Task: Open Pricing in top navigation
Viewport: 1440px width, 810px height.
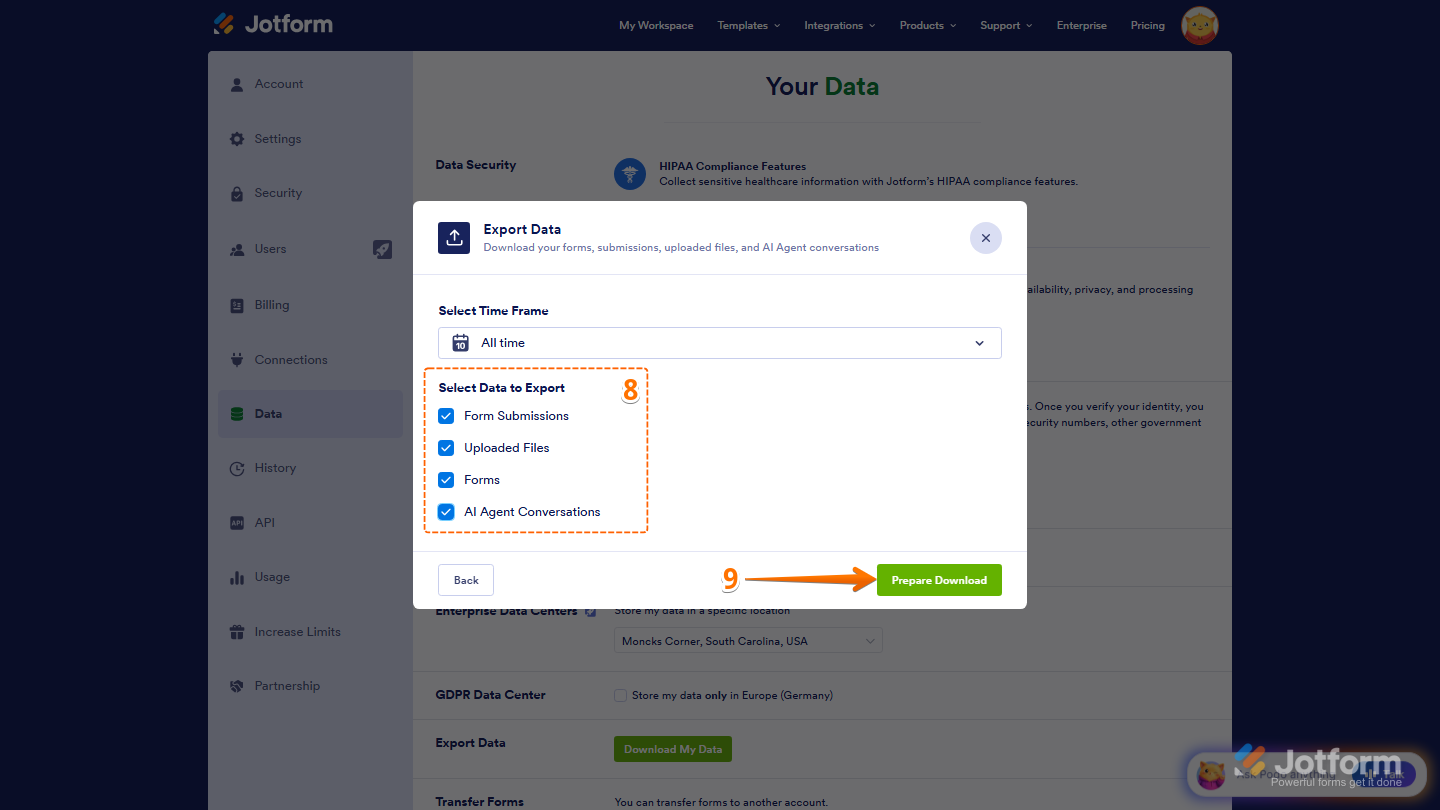Action: coord(1148,25)
